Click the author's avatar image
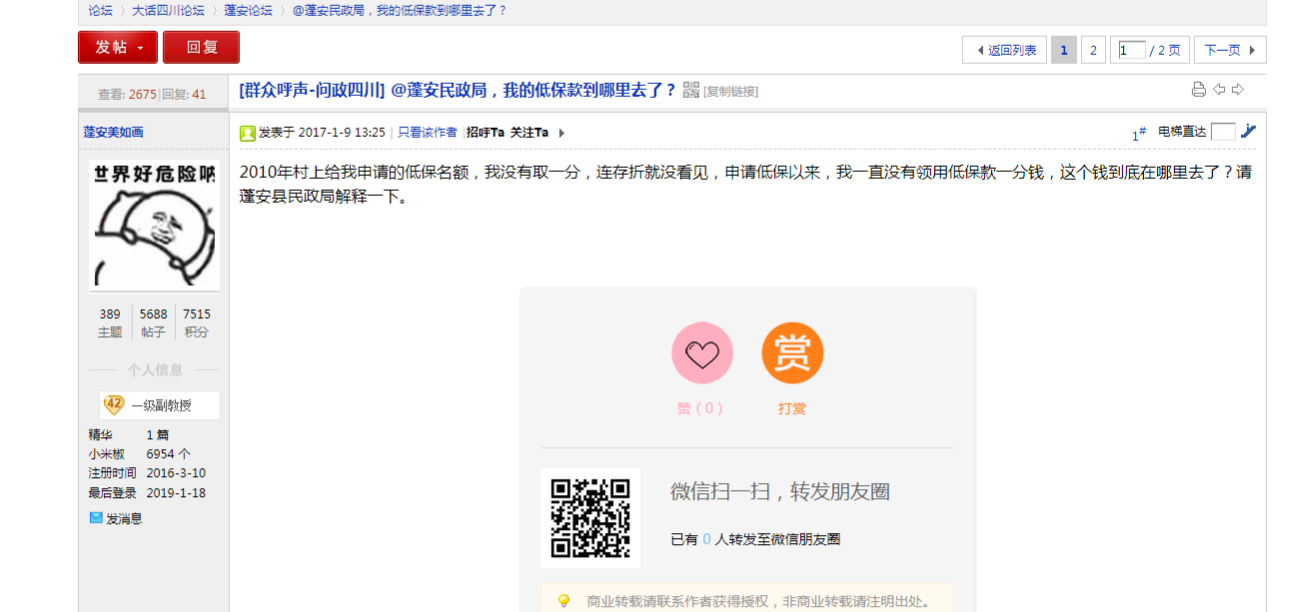 coord(154,225)
